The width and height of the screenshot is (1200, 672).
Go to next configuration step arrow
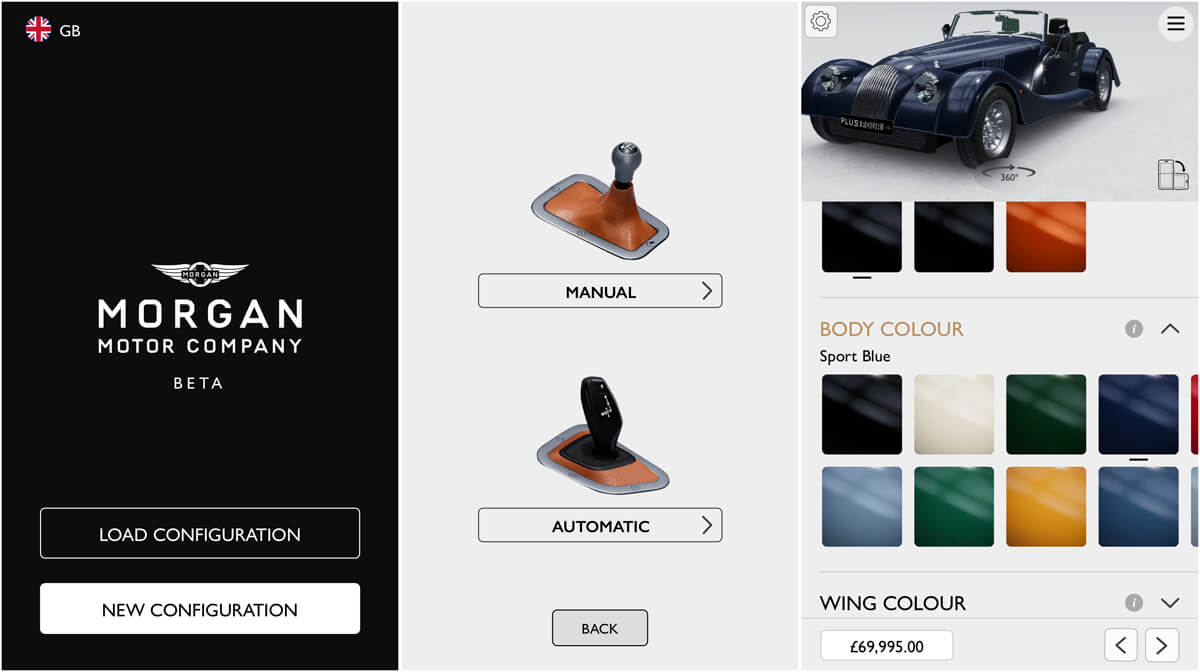point(1162,646)
